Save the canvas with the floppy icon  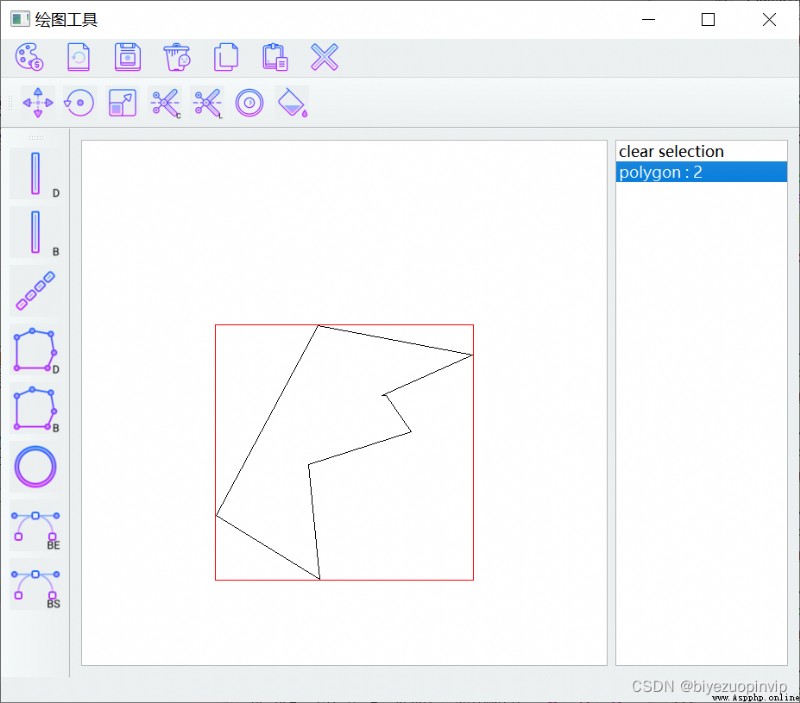tap(128, 57)
